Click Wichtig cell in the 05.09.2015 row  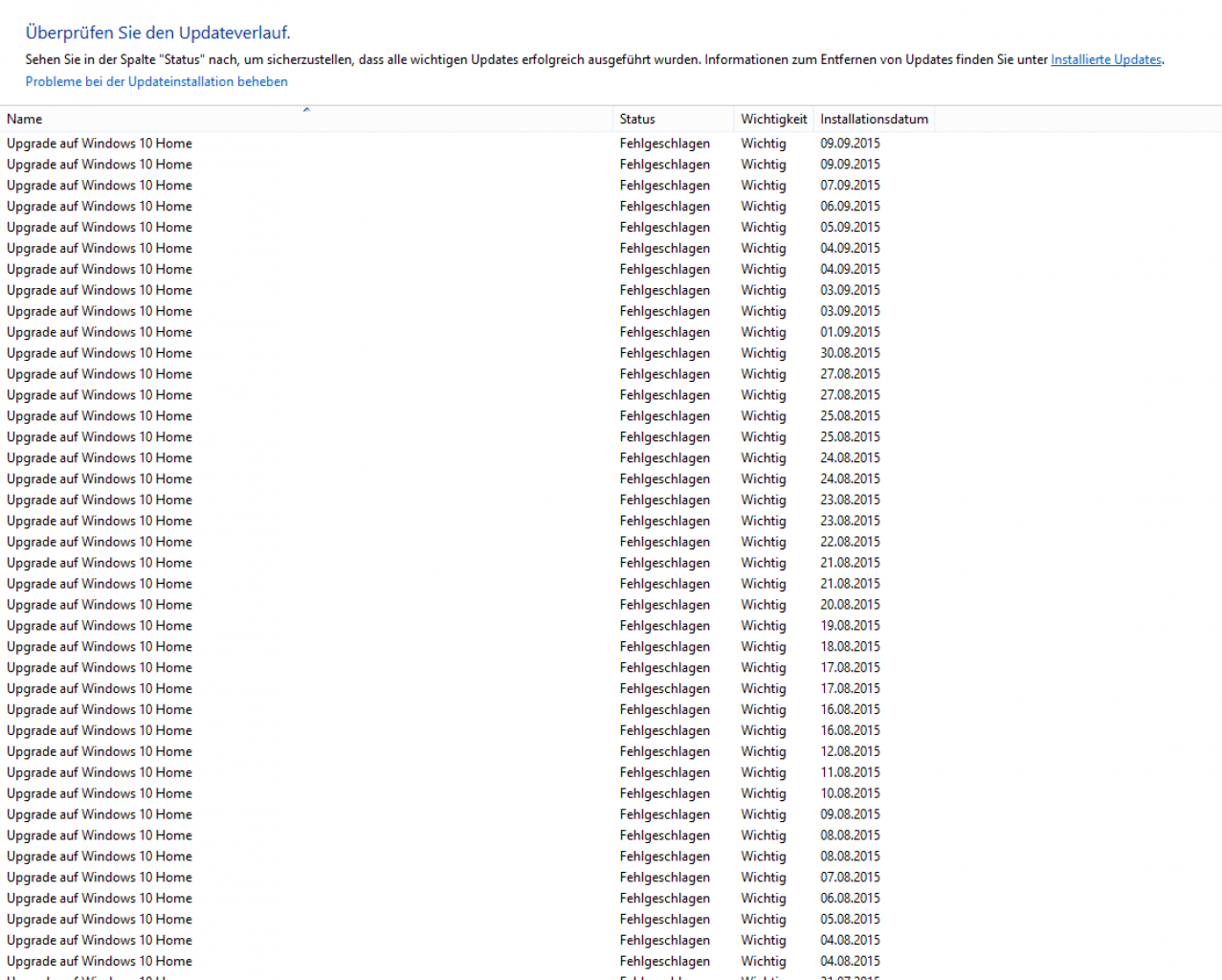coord(764,228)
